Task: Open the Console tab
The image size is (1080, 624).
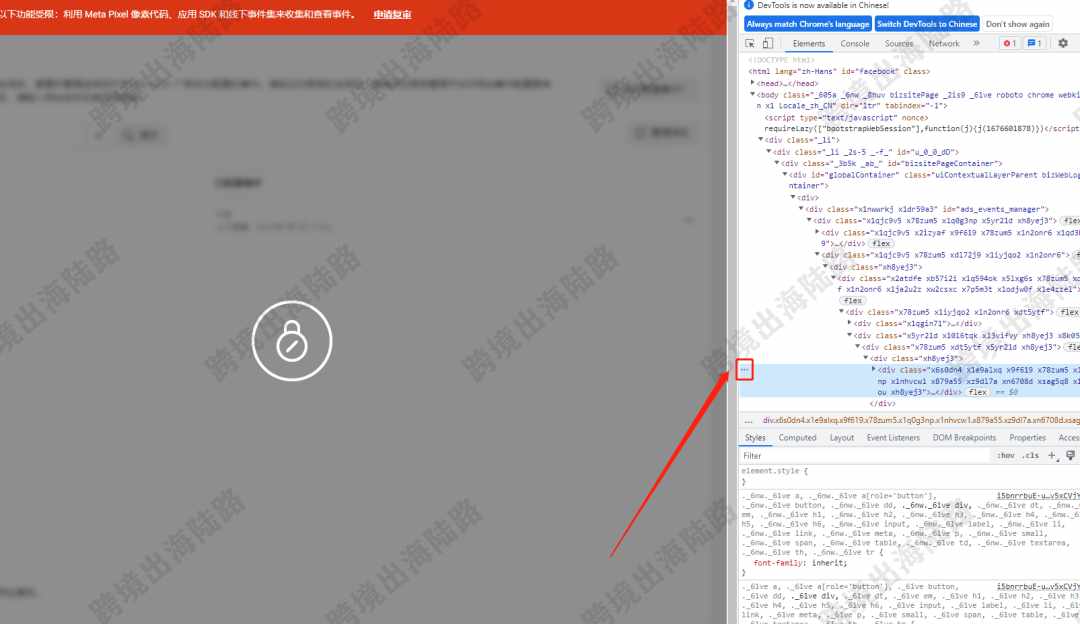Action: tap(855, 43)
